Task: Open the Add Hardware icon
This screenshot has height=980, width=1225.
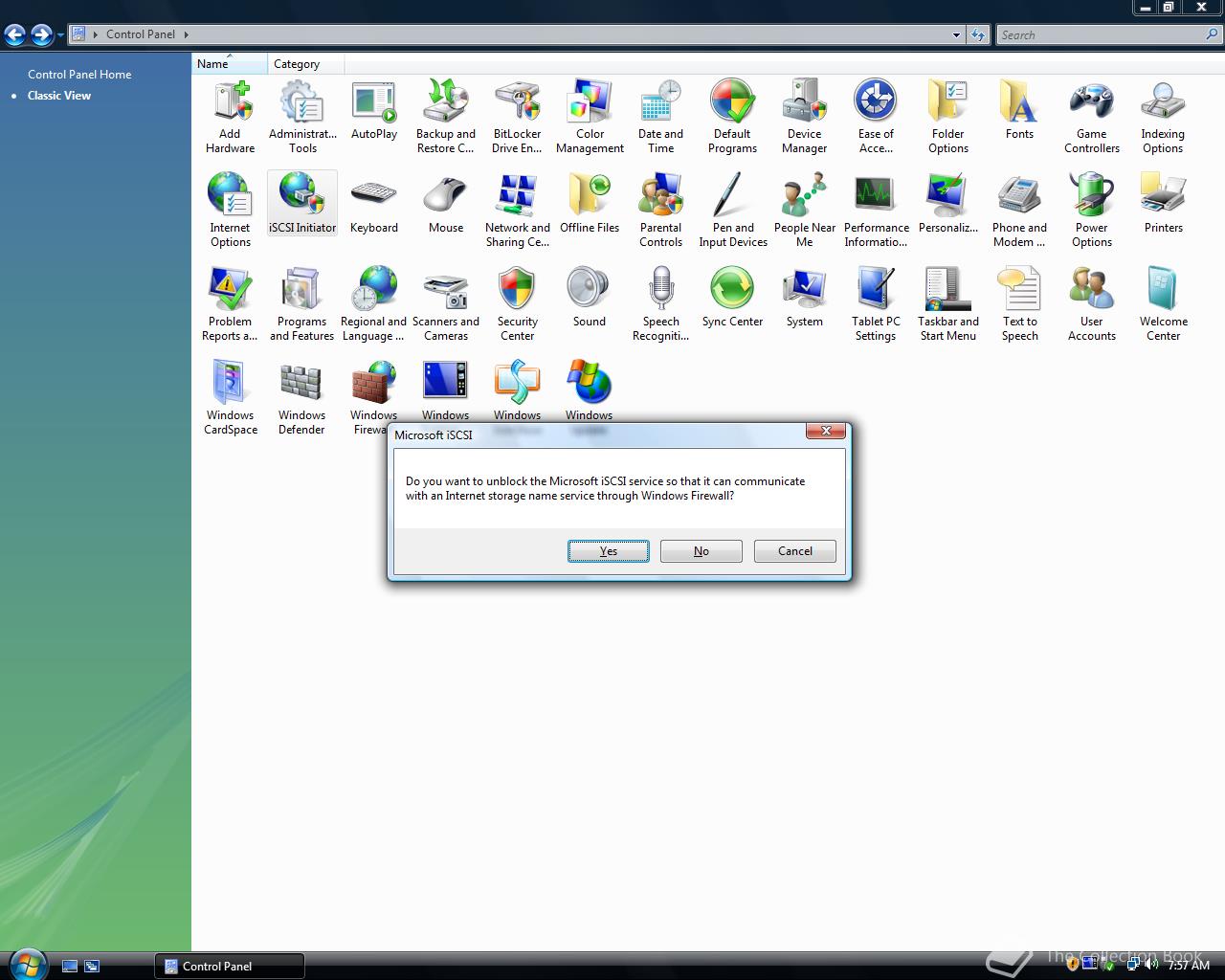Action: [x=230, y=116]
